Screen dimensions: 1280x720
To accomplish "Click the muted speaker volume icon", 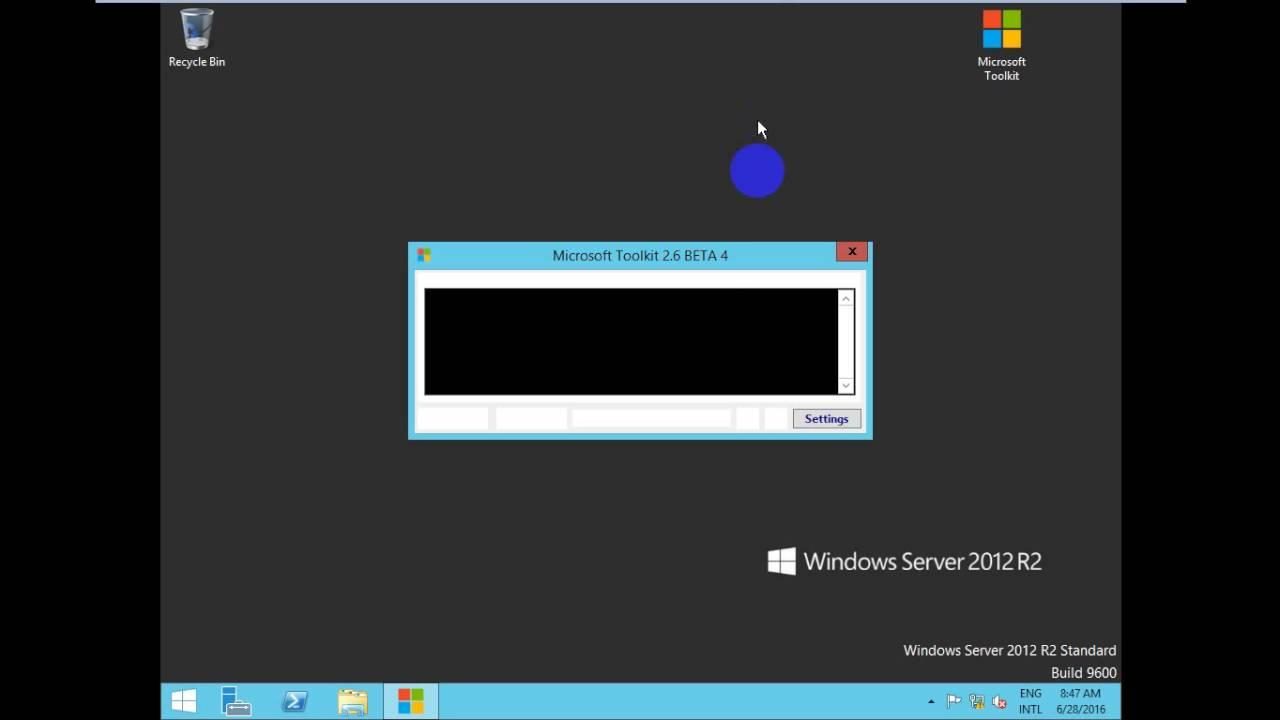I will tap(999, 702).
